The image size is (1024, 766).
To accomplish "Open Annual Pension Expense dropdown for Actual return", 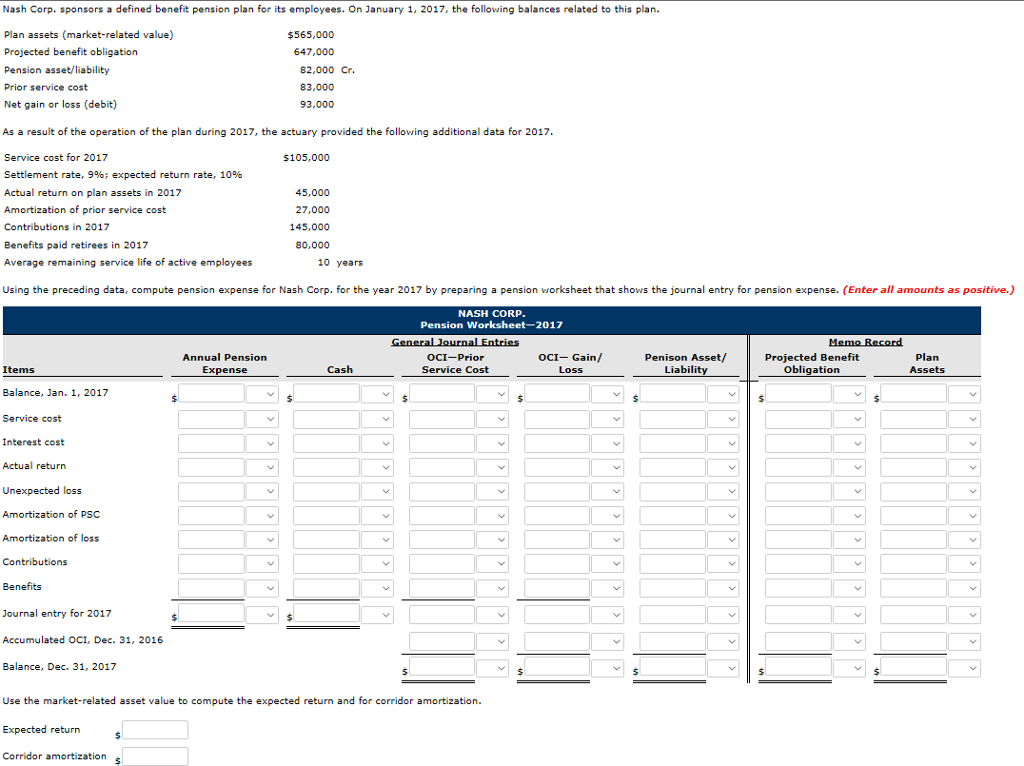I will point(263,468).
